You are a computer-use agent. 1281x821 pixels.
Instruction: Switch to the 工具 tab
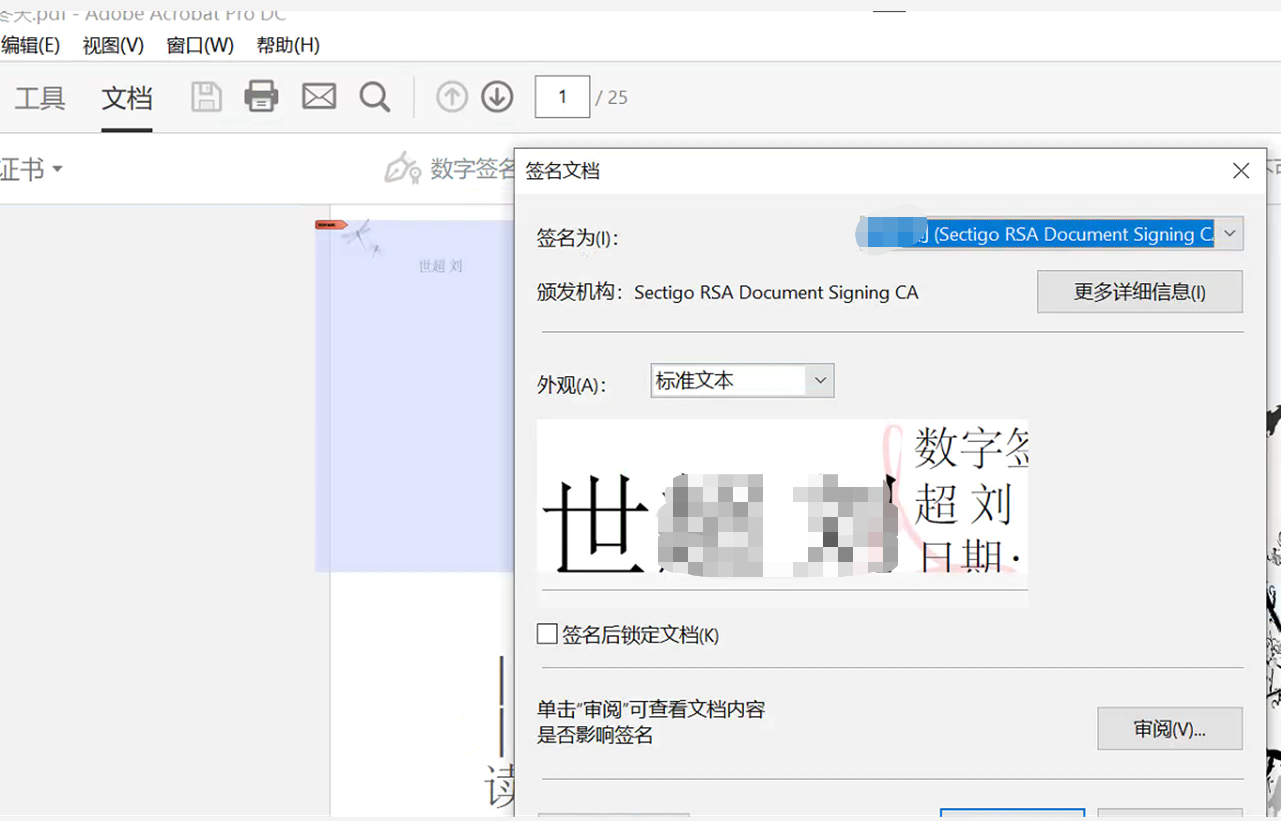[x=40, y=98]
